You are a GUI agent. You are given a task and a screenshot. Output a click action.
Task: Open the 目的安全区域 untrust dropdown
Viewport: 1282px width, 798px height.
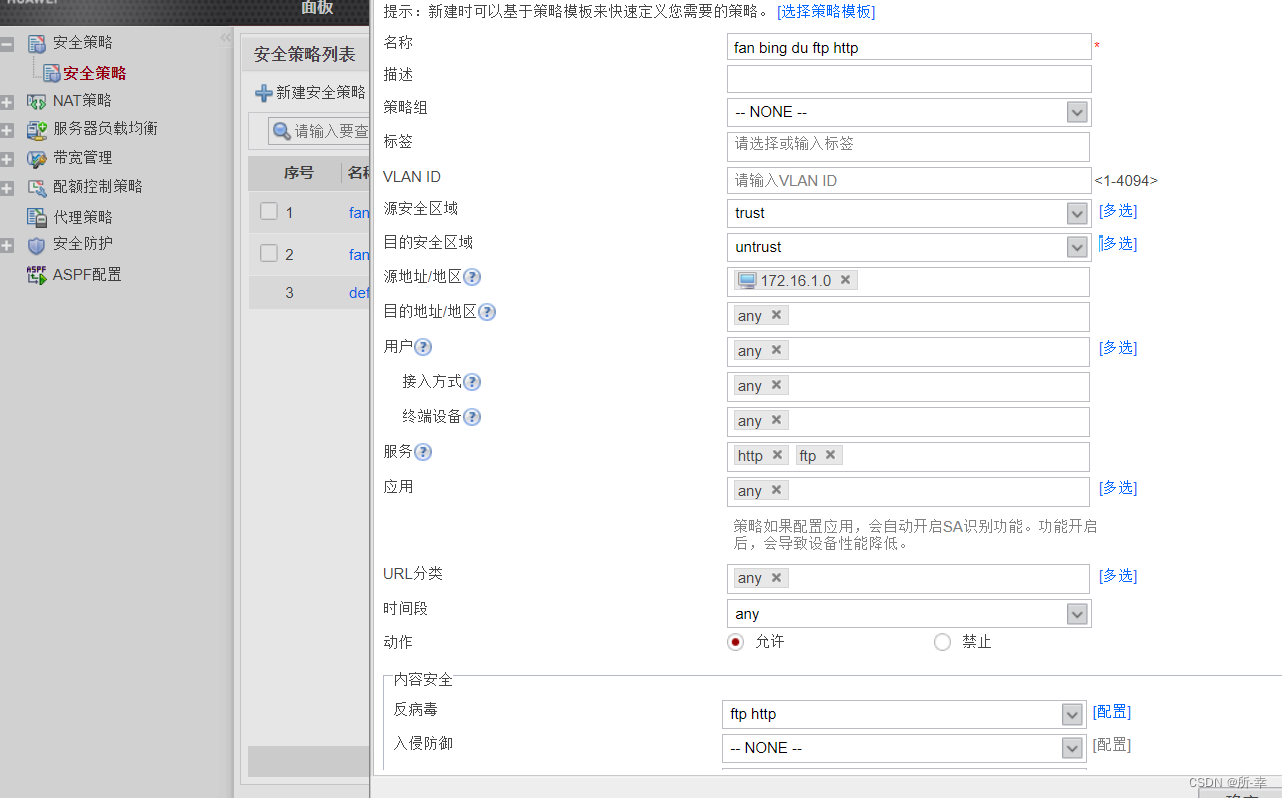click(1077, 247)
